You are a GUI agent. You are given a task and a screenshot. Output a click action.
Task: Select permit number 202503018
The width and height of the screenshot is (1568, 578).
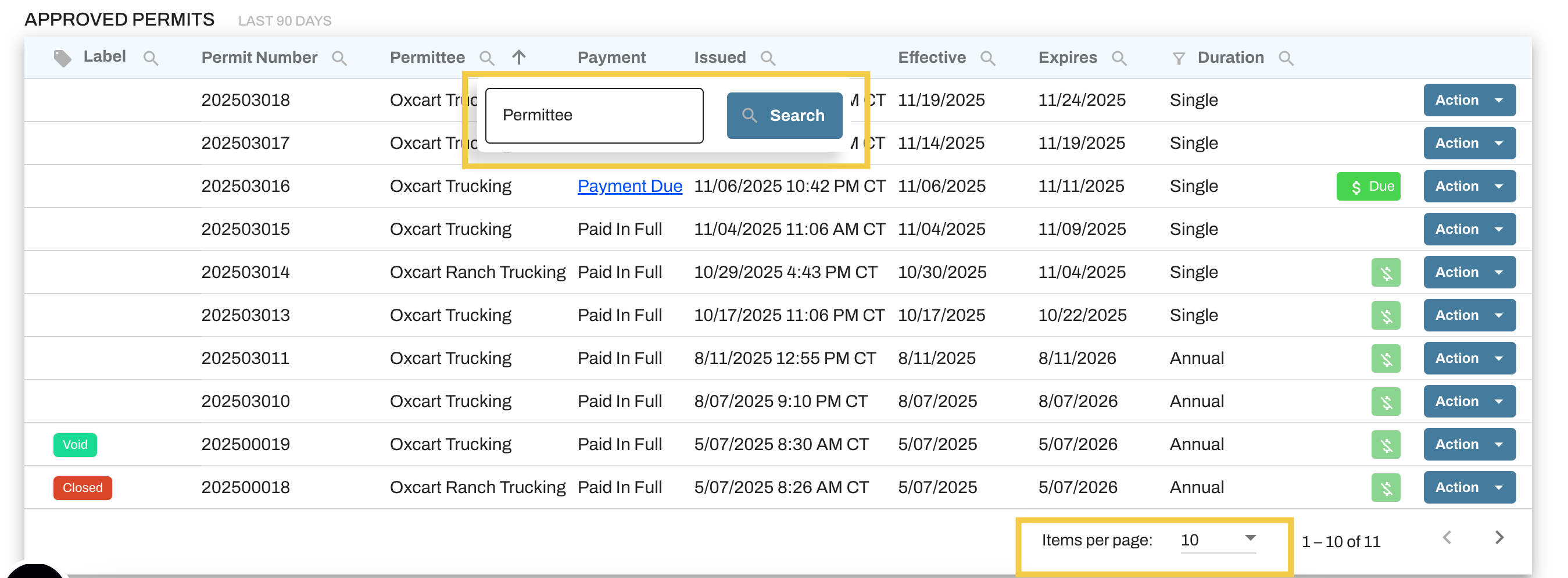coord(245,101)
